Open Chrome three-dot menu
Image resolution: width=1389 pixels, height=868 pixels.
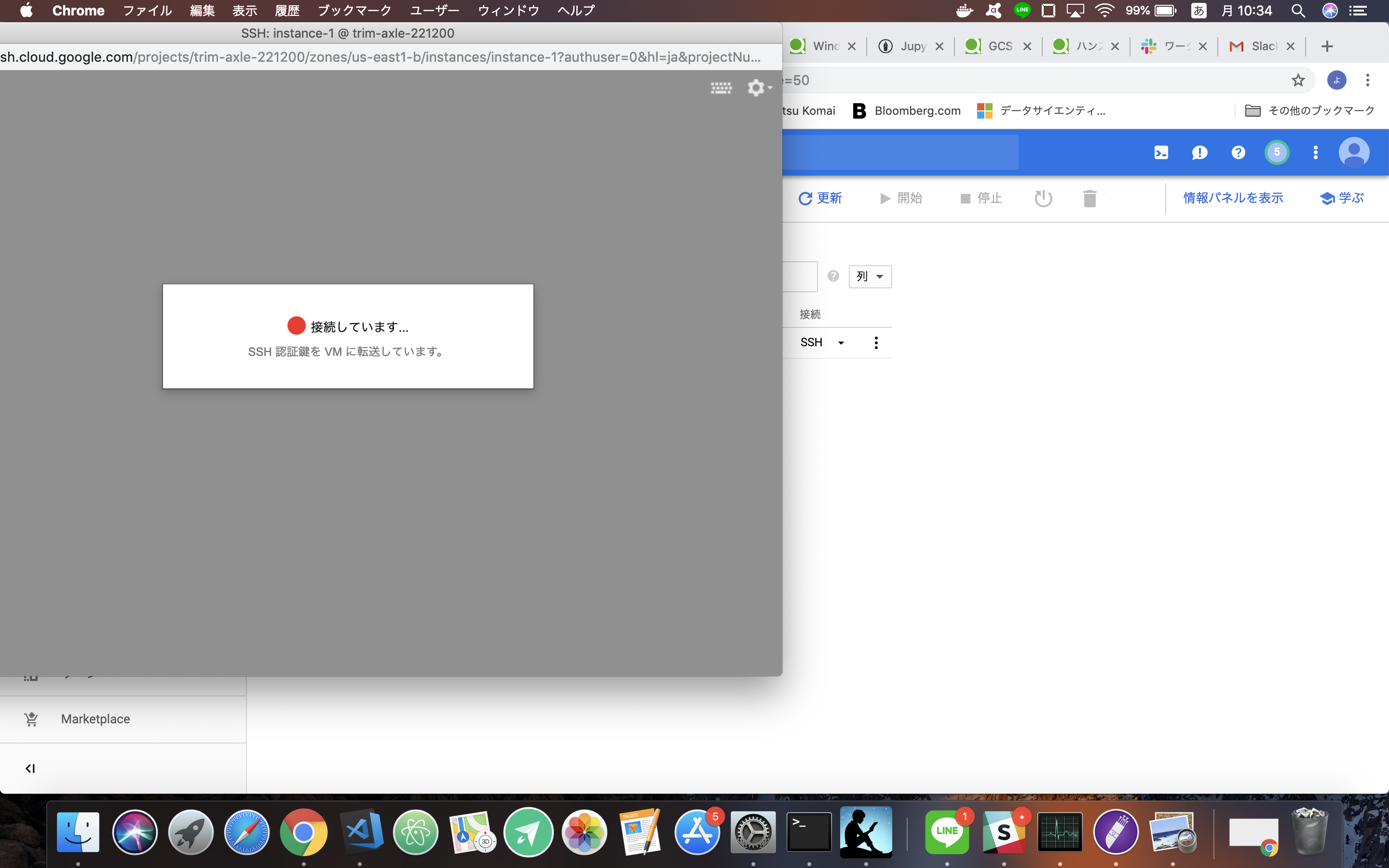pos(1368,81)
